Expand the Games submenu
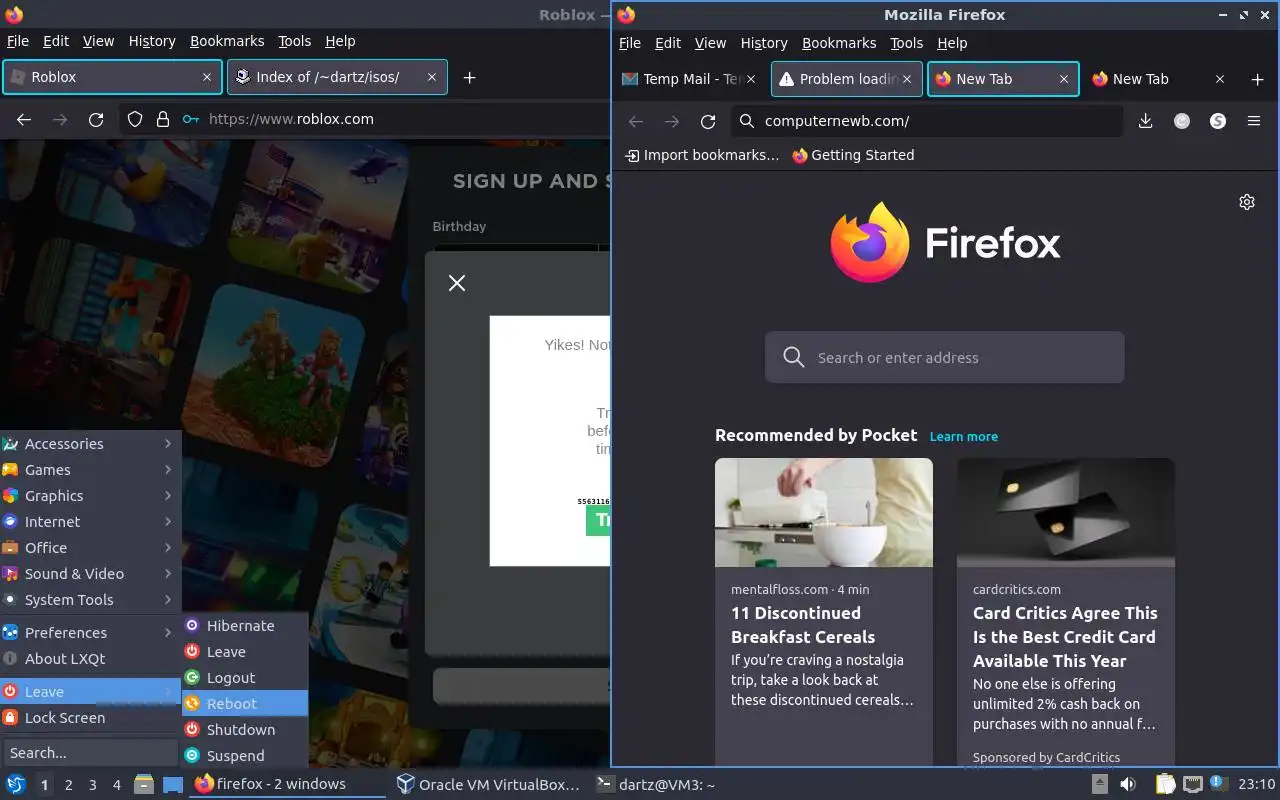Viewport: 1280px width, 800px height. pos(90,469)
